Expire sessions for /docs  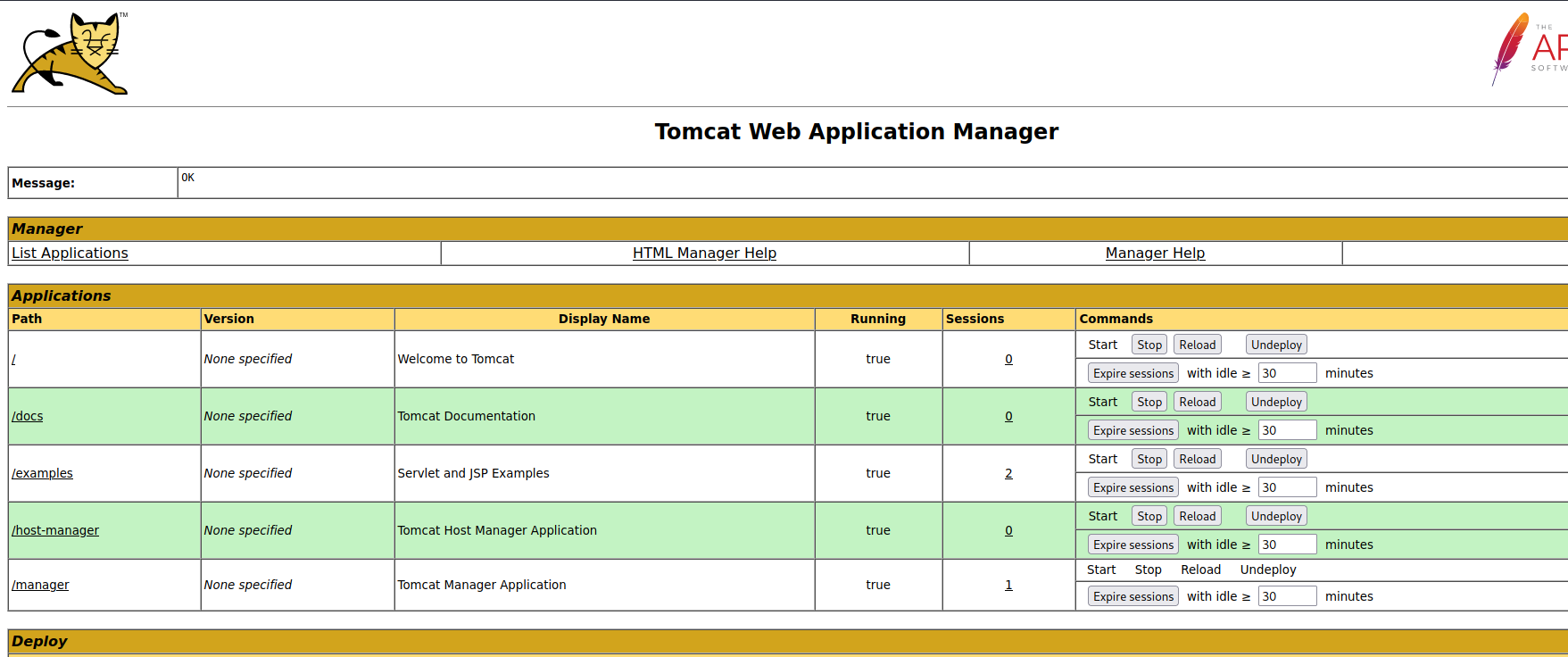coord(1133,430)
